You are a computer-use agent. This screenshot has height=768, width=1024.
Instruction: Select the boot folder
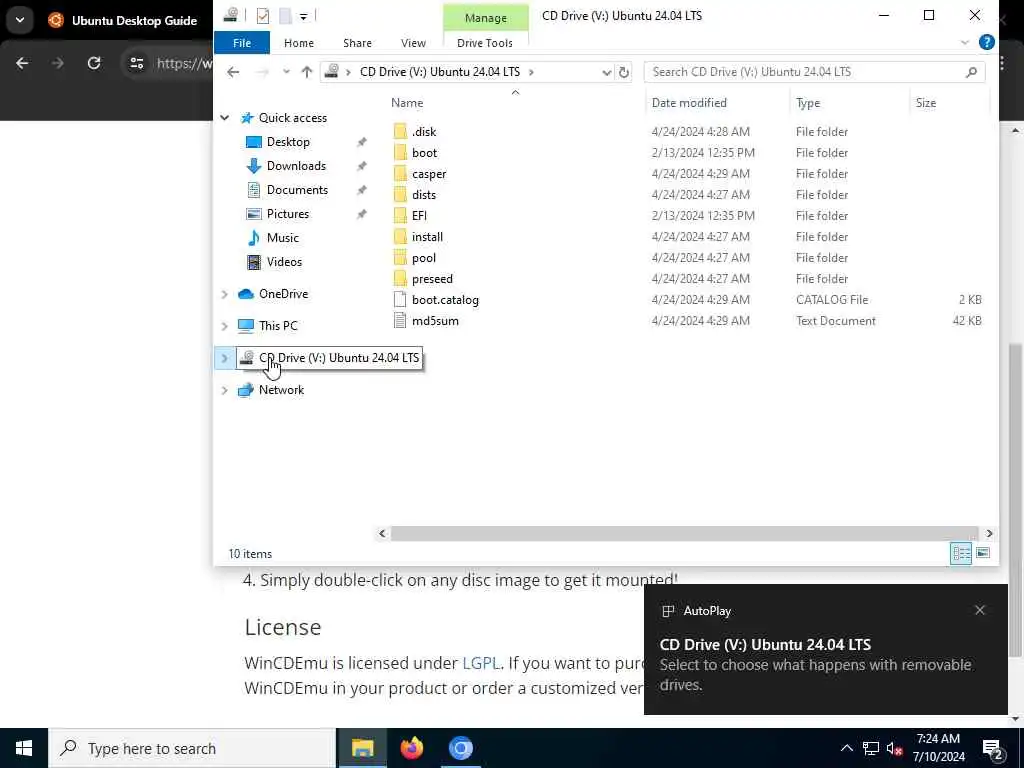coord(424,153)
